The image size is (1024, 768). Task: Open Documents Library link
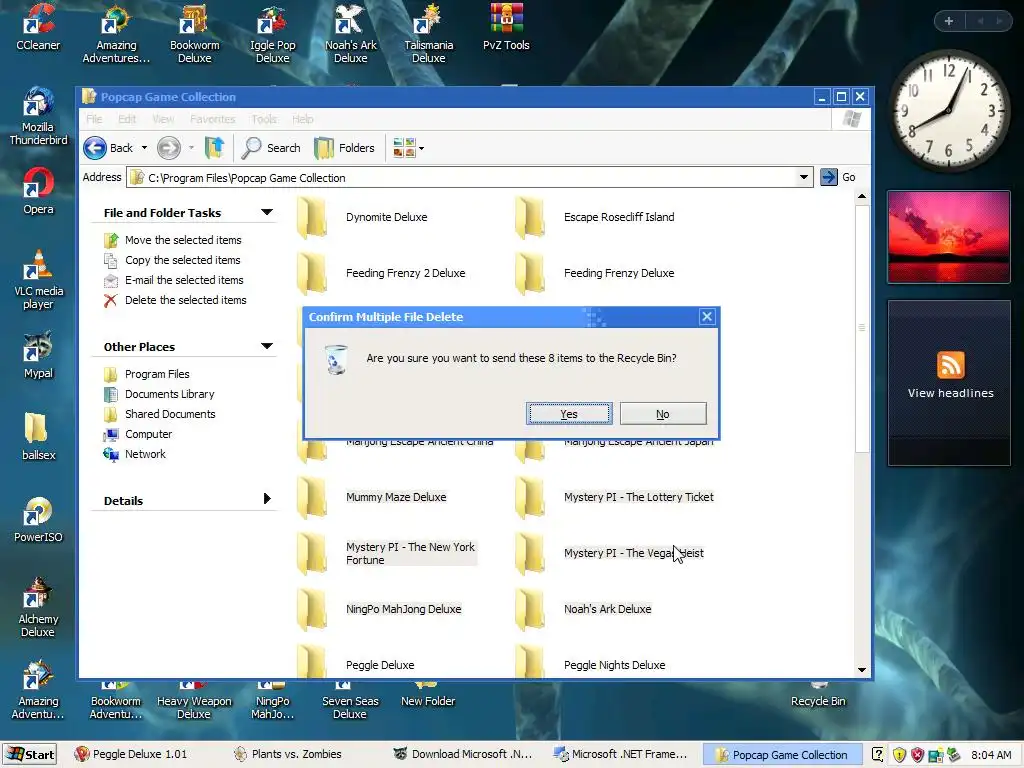[170, 394]
